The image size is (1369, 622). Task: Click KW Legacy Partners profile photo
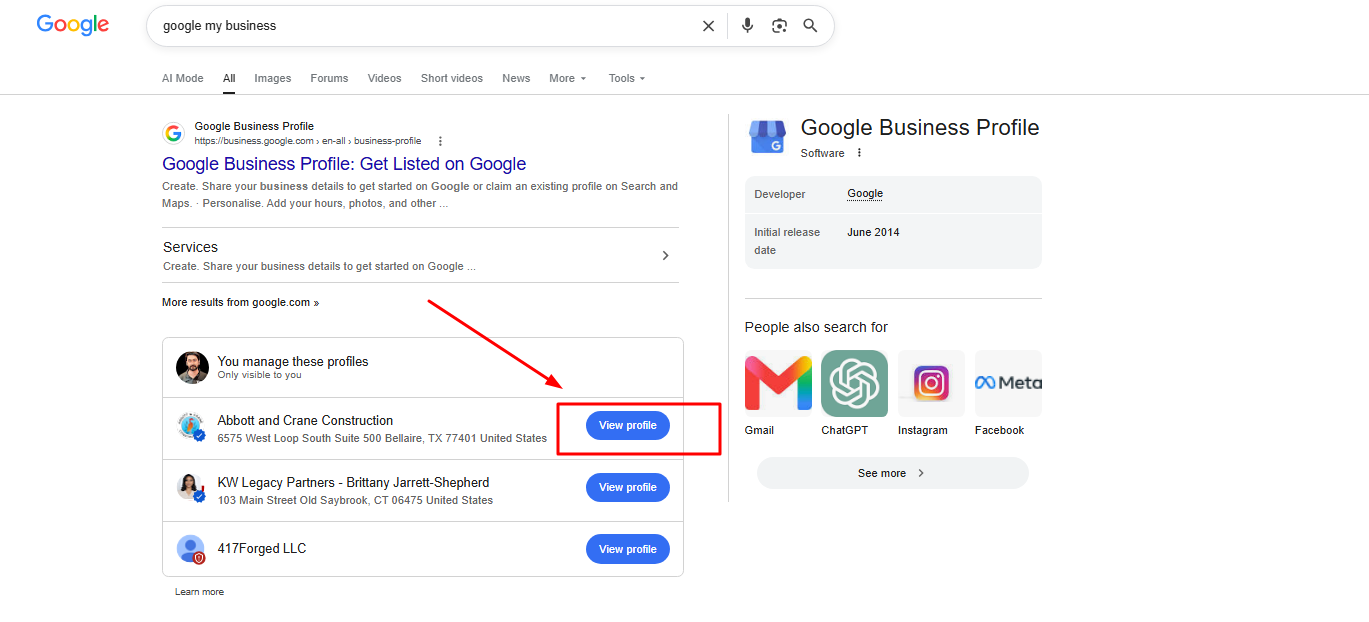point(191,488)
